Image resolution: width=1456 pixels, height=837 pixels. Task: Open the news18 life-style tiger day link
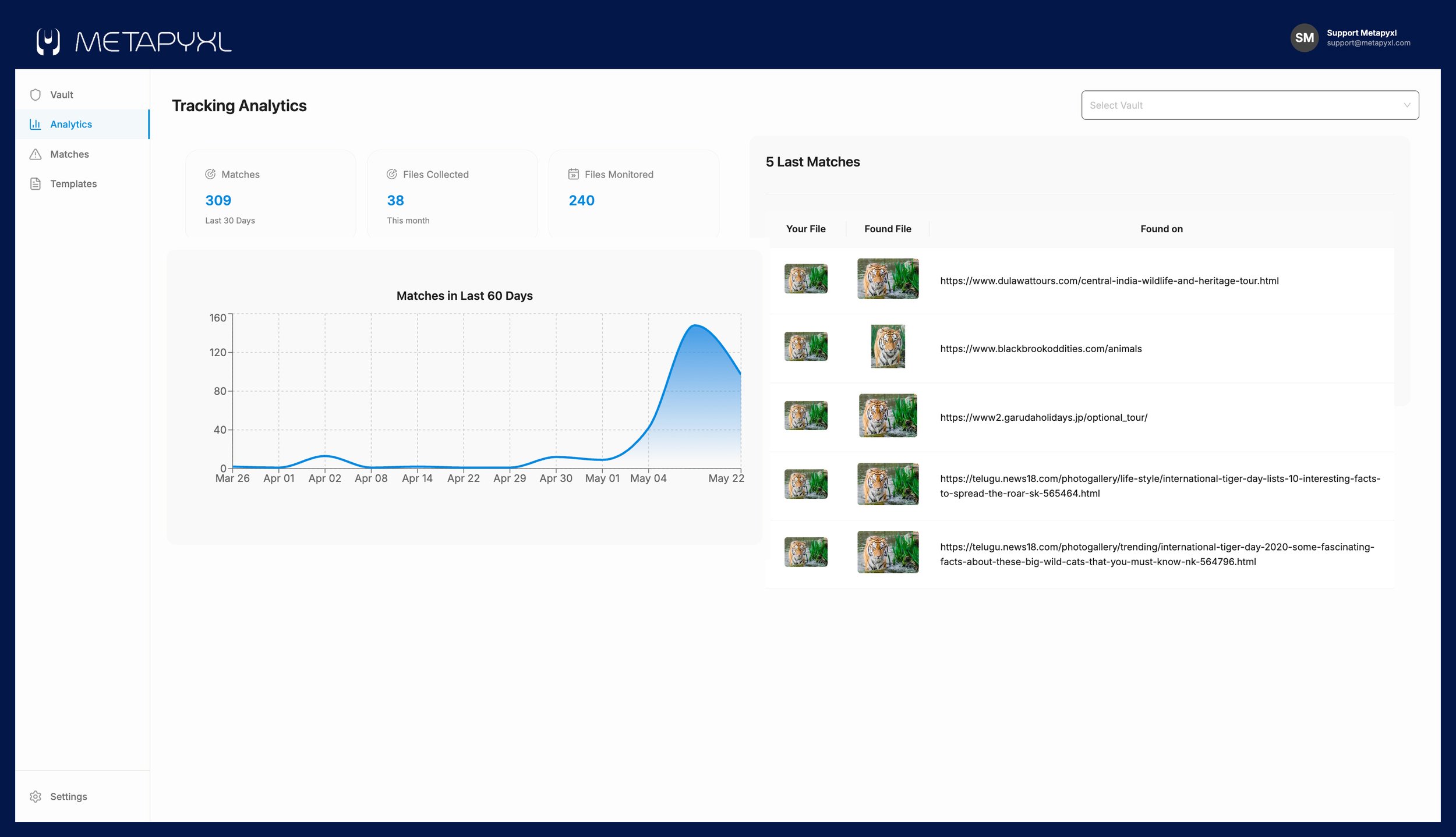1160,486
